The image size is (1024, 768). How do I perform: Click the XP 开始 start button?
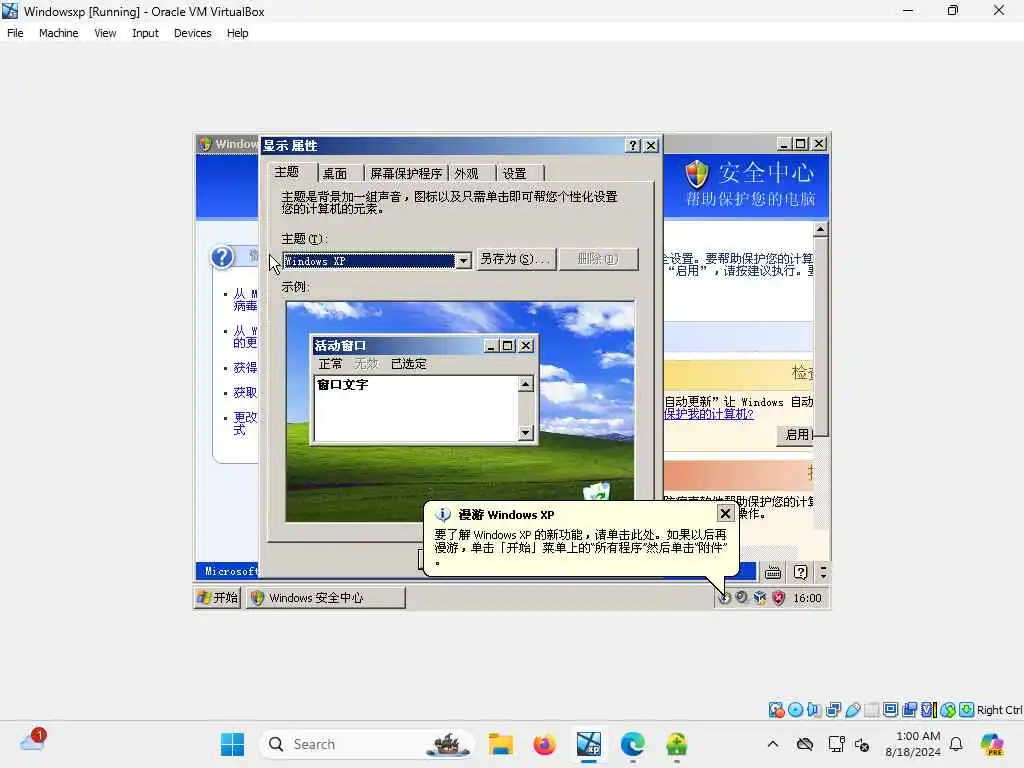[218, 598]
